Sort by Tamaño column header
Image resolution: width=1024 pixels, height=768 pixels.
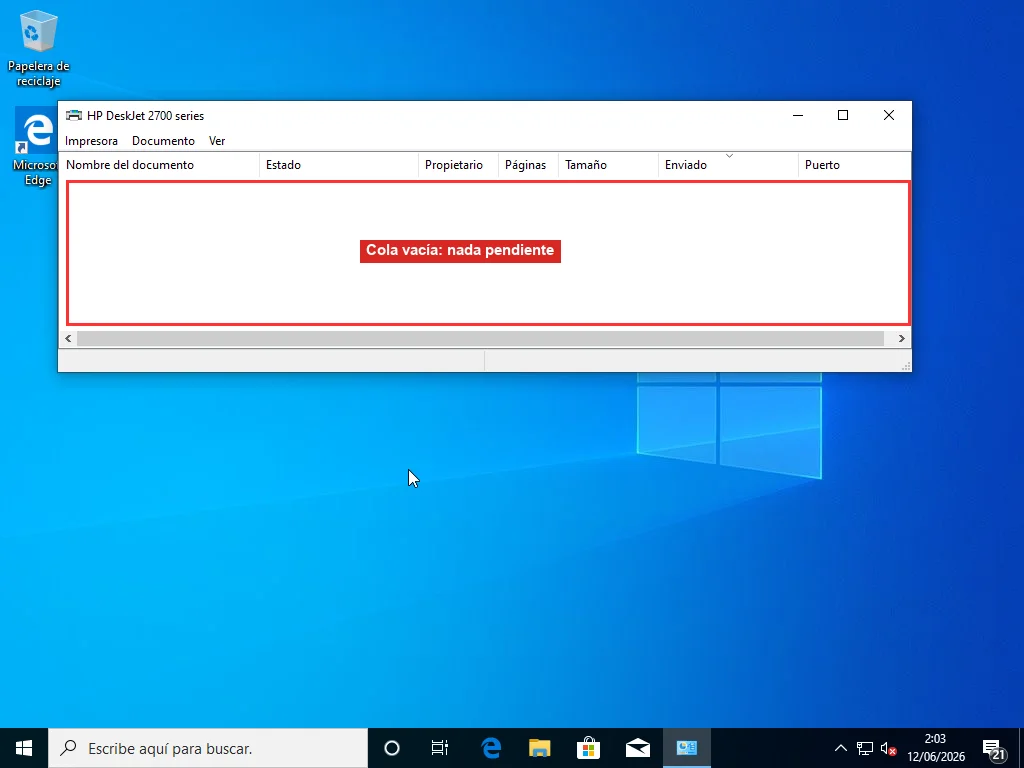[609, 165]
